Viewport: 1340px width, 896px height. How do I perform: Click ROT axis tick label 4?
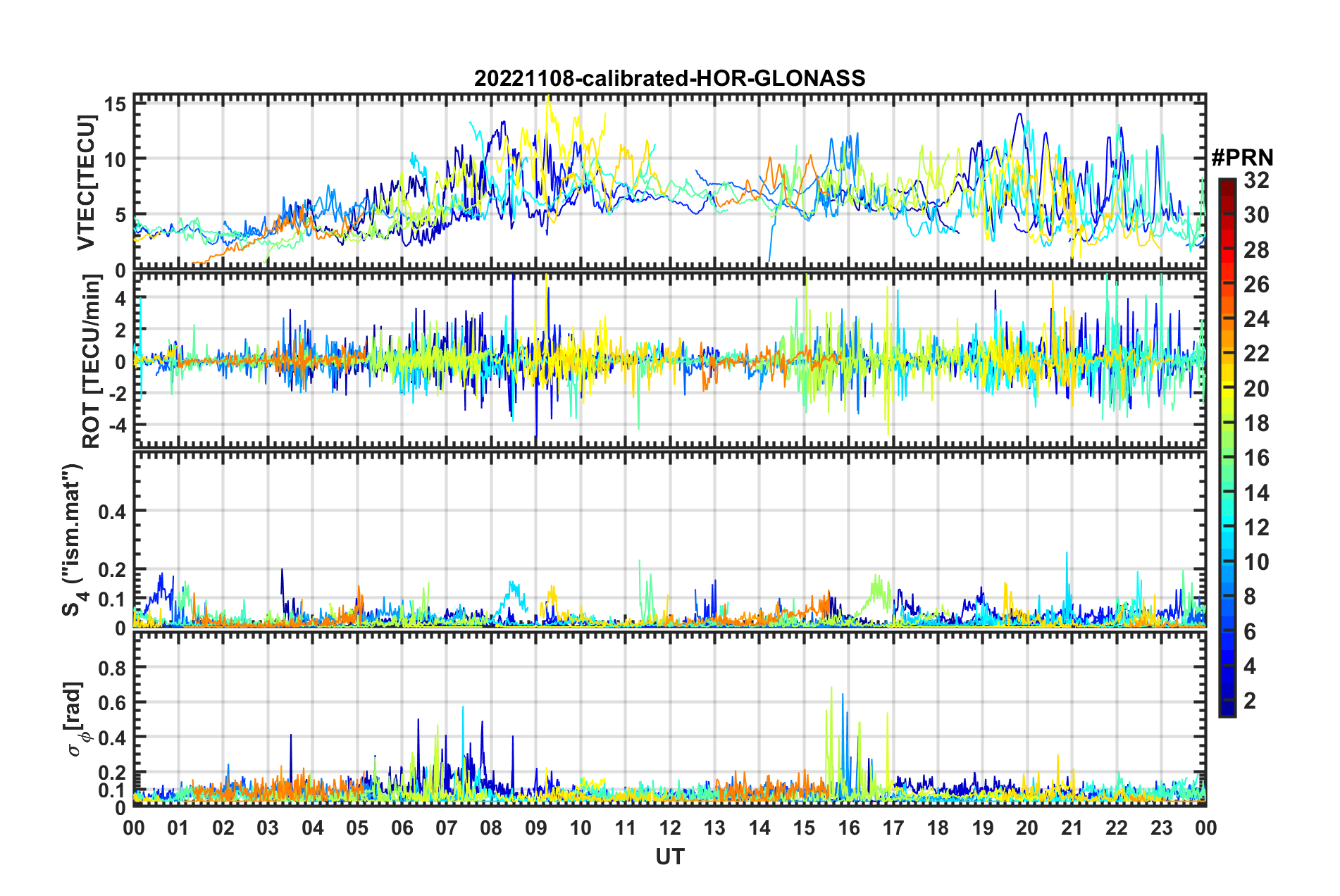tap(120, 299)
